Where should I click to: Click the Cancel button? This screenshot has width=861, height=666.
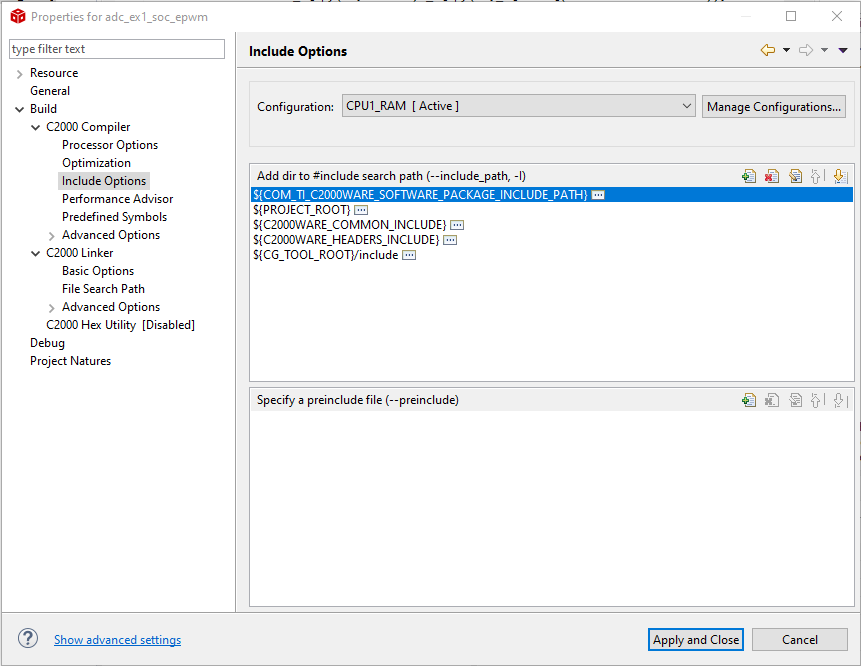[x=800, y=640]
